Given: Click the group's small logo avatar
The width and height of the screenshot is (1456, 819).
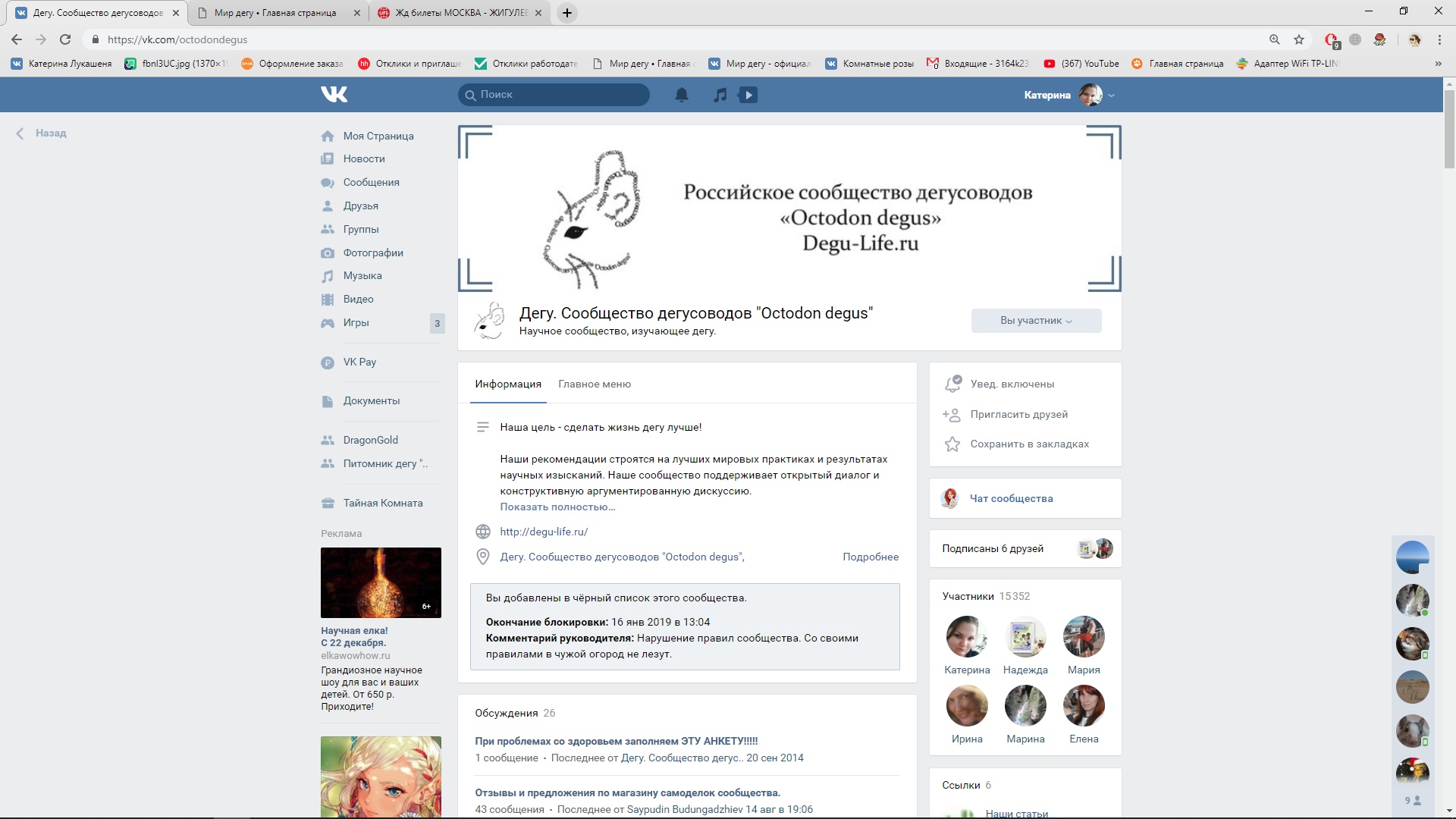Looking at the screenshot, I should pyautogui.click(x=489, y=321).
